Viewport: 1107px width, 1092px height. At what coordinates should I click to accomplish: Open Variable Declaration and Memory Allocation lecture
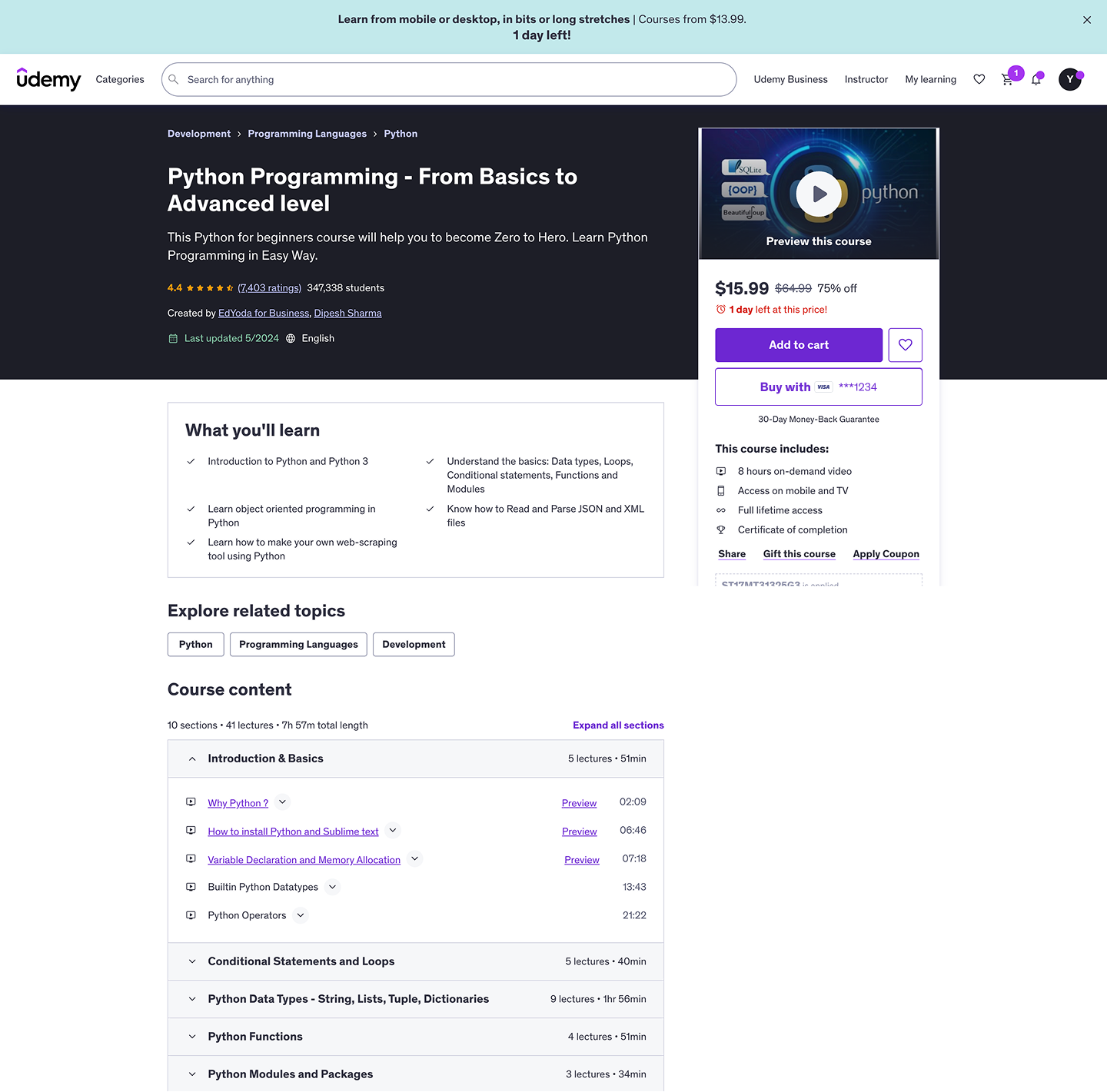tap(304, 860)
